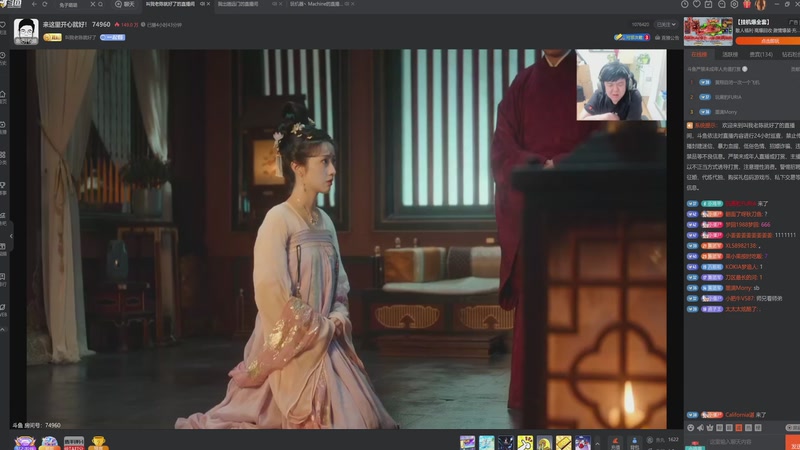
Task: Close the tab mentioning Machine
Action: (x=353, y=4)
